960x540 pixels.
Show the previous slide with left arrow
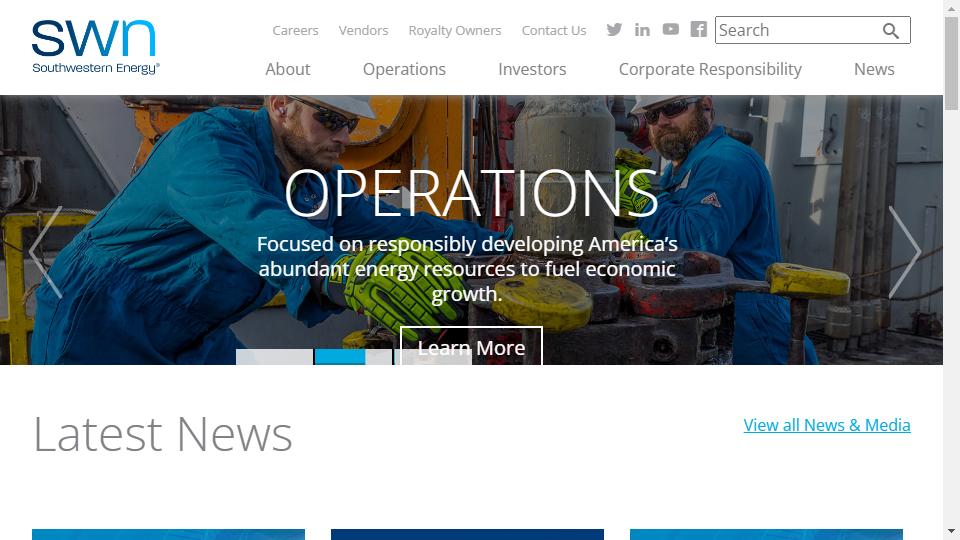(46, 252)
